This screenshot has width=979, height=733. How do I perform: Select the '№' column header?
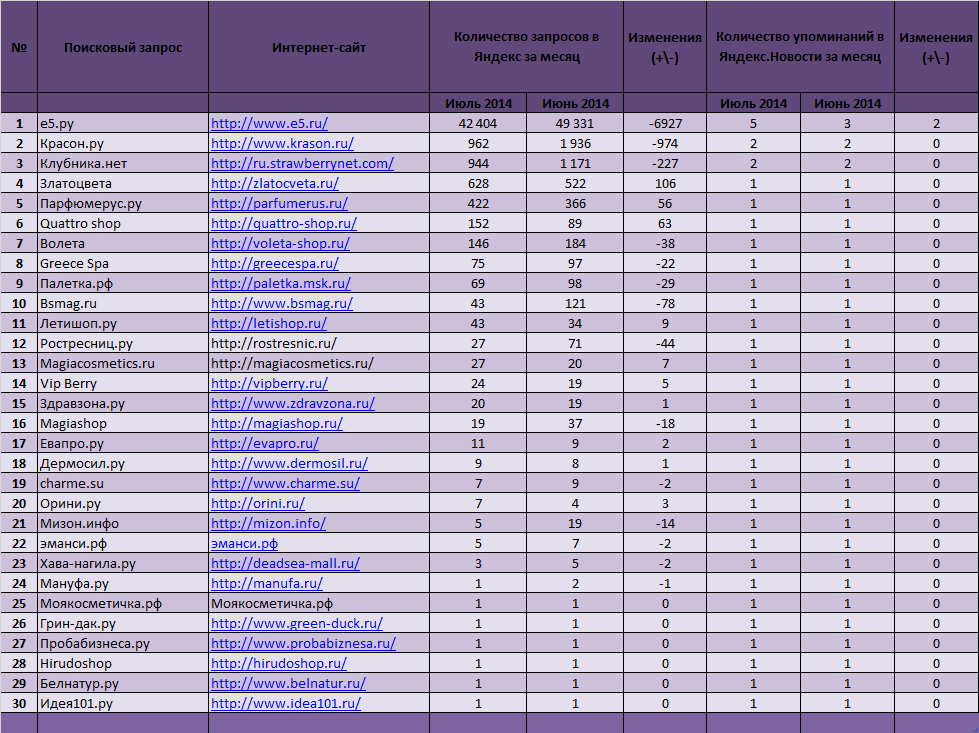[19, 47]
